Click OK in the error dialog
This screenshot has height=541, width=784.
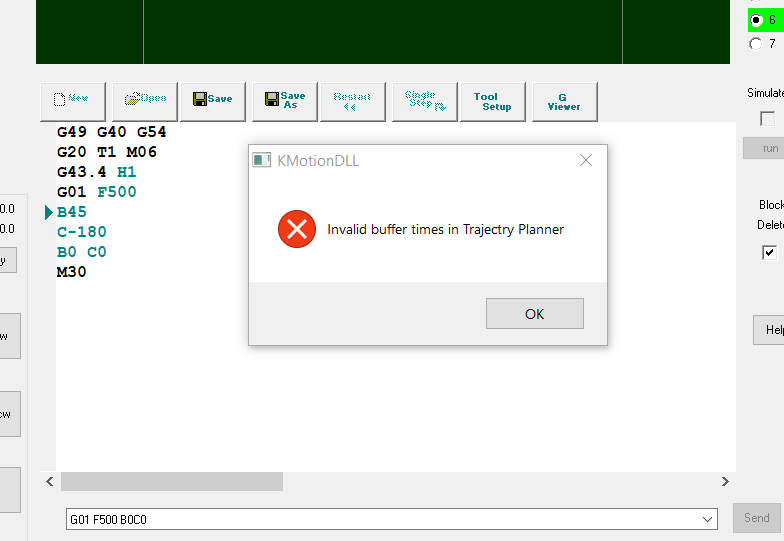[534, 314]
